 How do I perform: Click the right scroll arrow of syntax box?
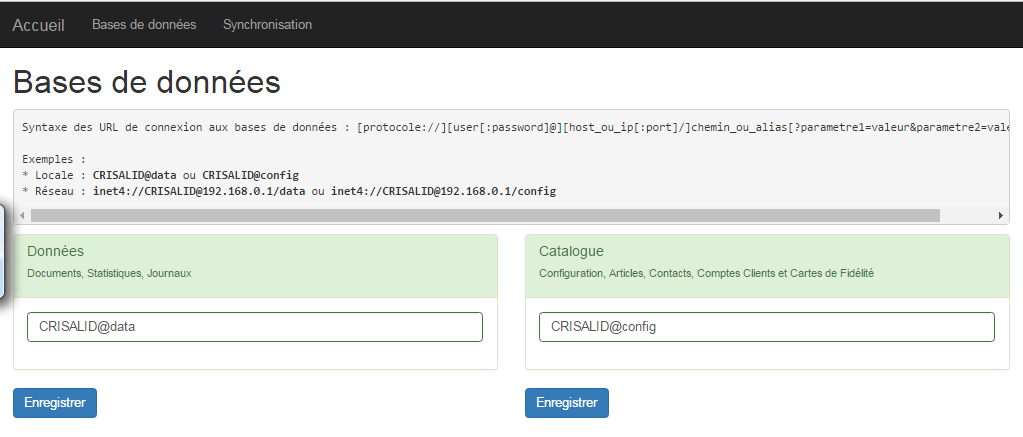1001,215
